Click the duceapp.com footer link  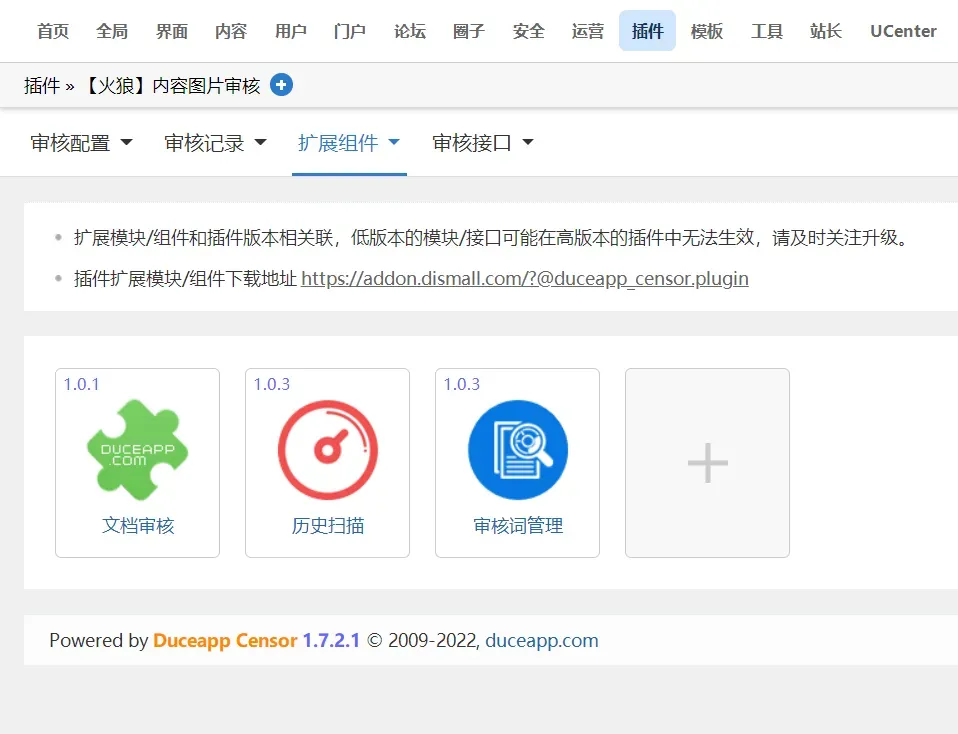[542, 641]
